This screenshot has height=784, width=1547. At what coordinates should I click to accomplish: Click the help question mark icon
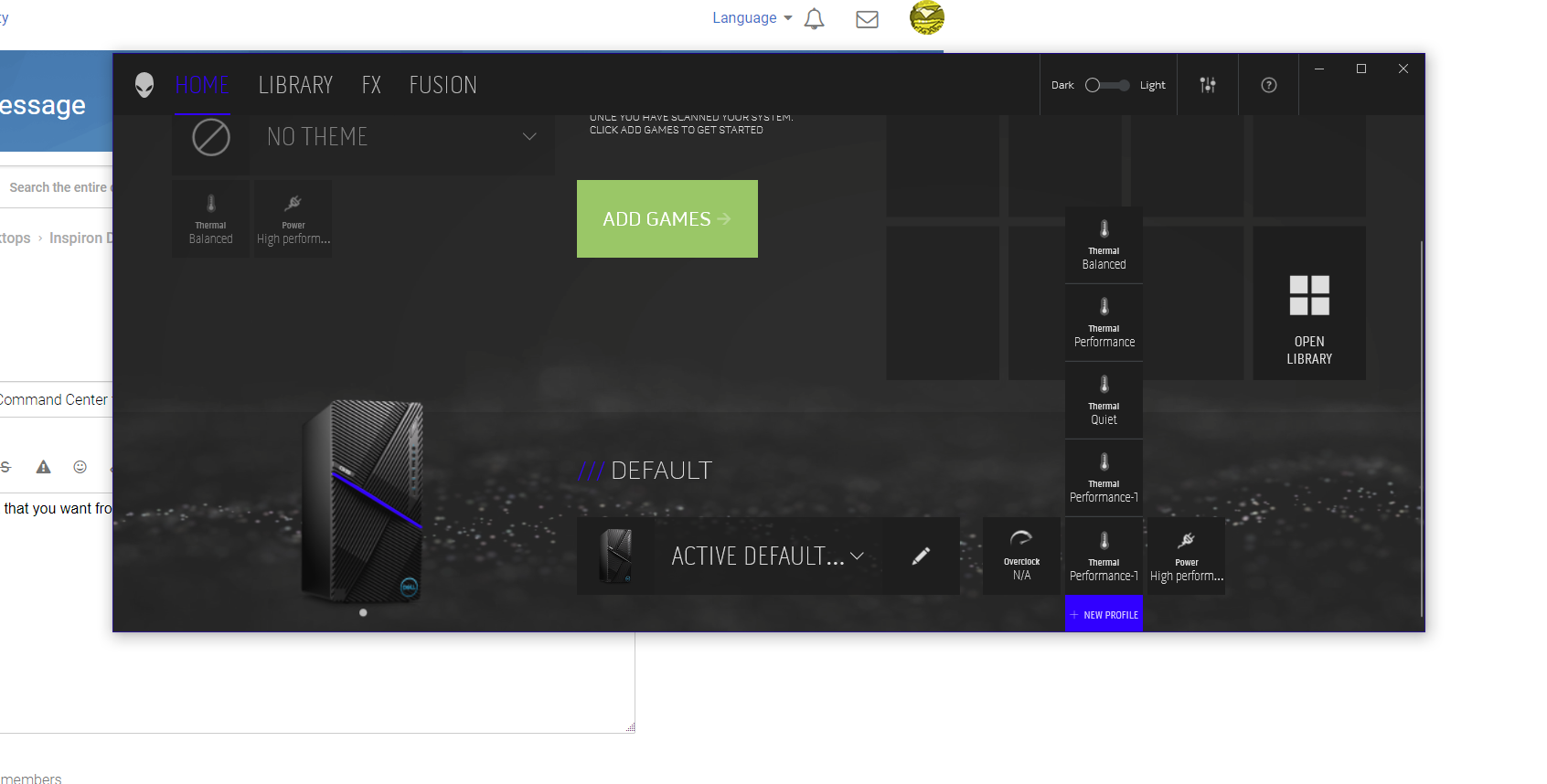[x=1269, y=85]
